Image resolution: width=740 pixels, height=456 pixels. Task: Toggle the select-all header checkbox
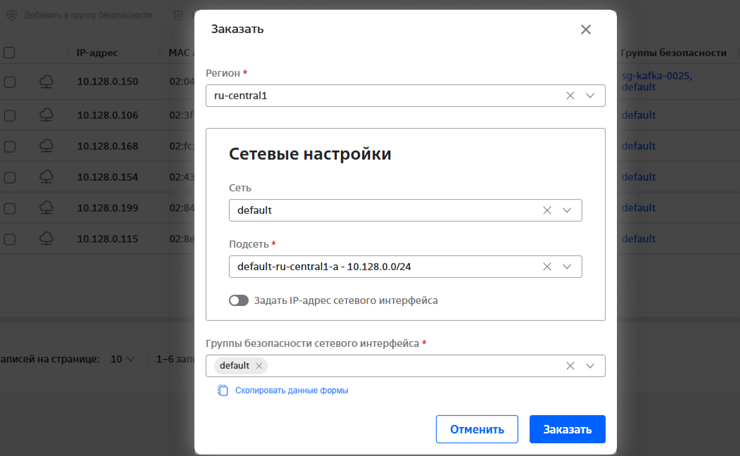pos(10,52)
